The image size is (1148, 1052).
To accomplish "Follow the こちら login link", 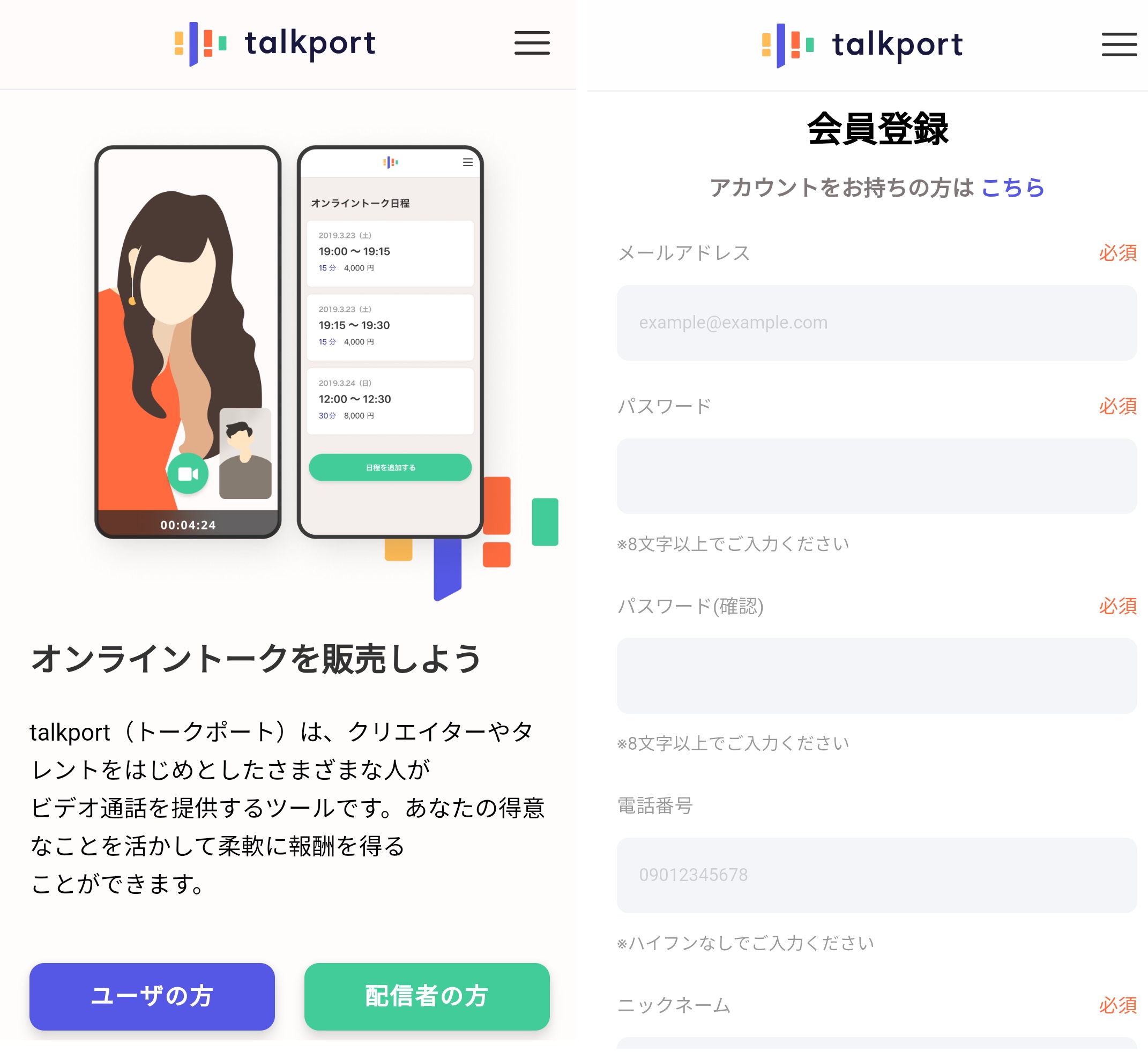I will tap(1012, 187).
